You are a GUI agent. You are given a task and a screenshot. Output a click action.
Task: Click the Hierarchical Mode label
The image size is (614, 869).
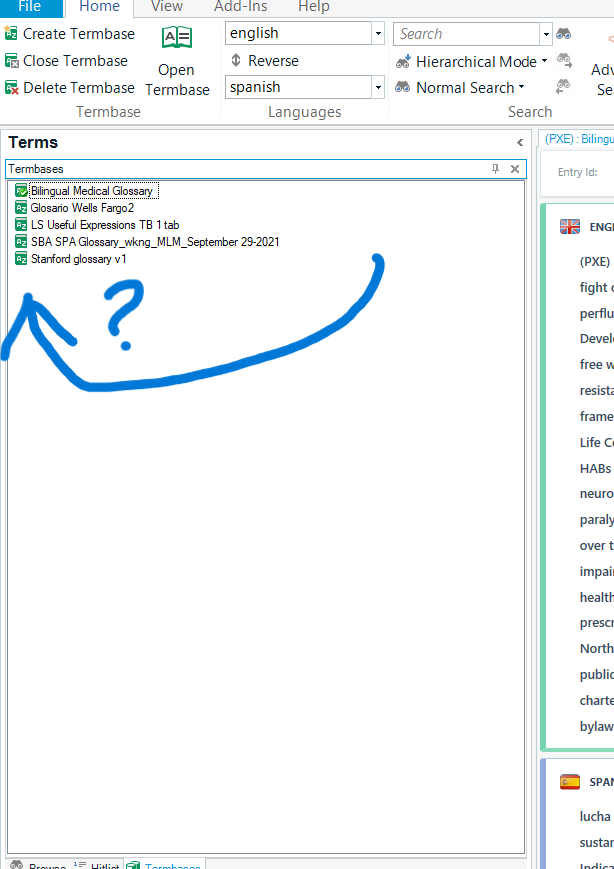click(x=477, y=62)
